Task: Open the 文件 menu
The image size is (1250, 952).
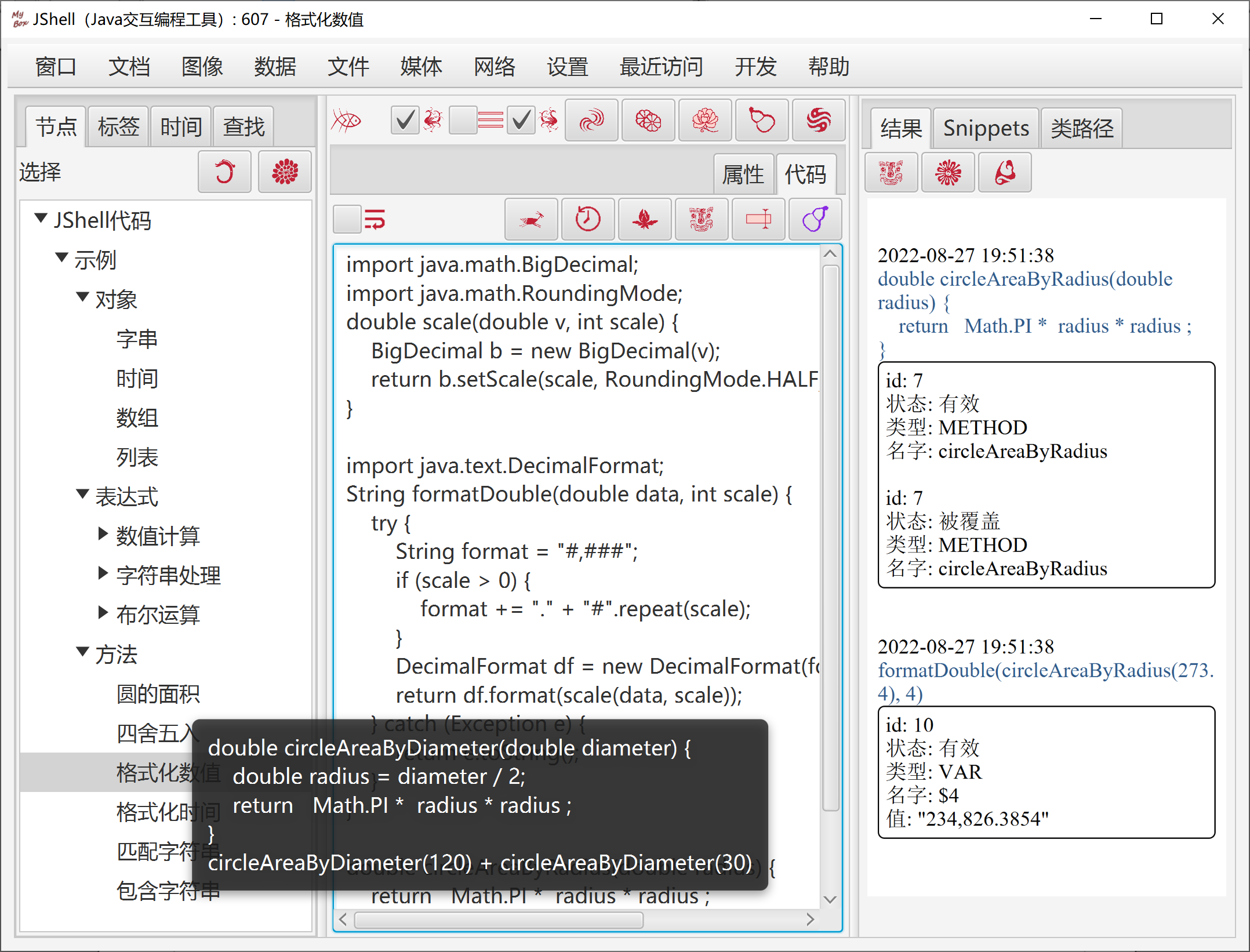Action: point(348,67)
